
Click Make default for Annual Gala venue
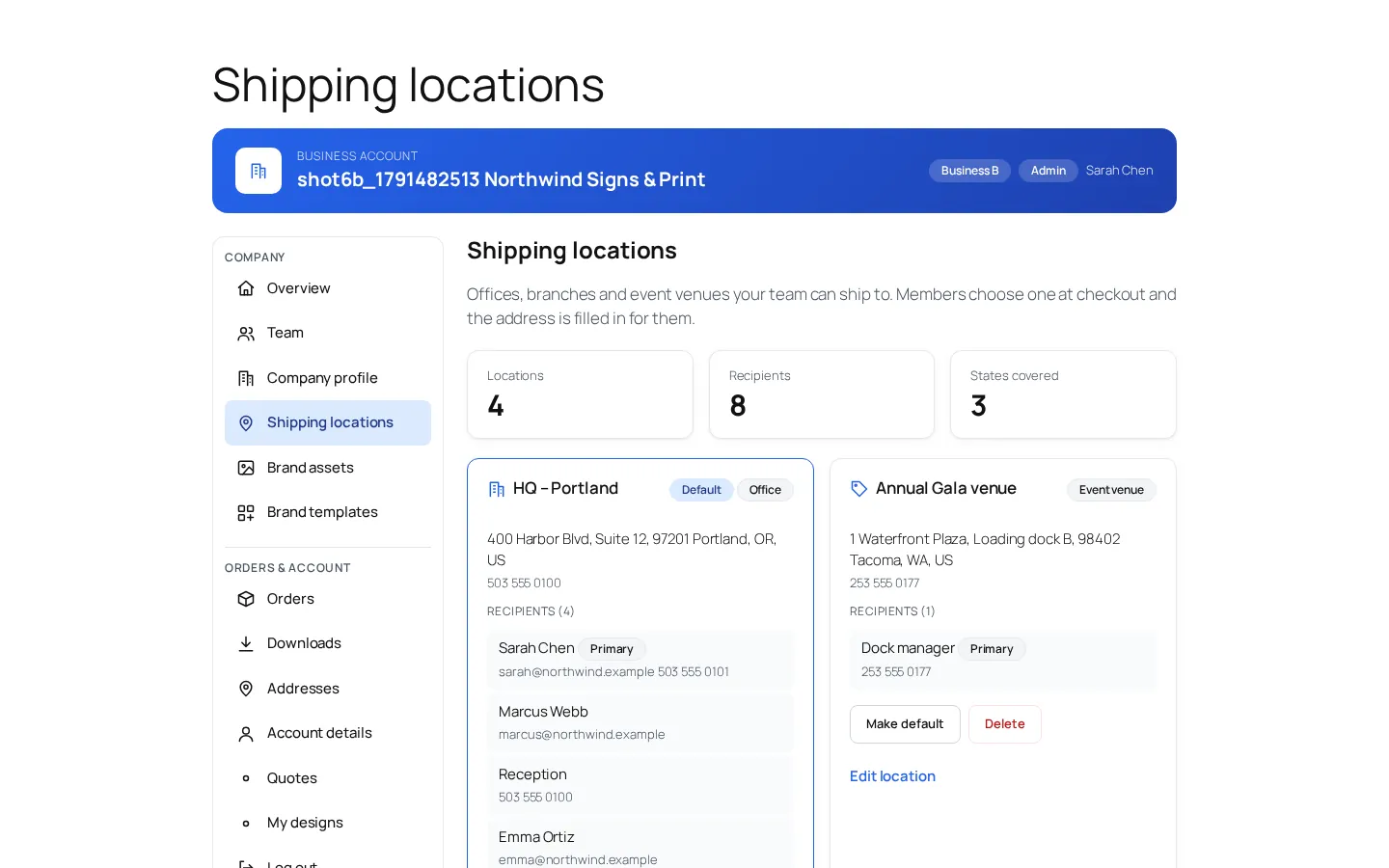tap(905, 724)
